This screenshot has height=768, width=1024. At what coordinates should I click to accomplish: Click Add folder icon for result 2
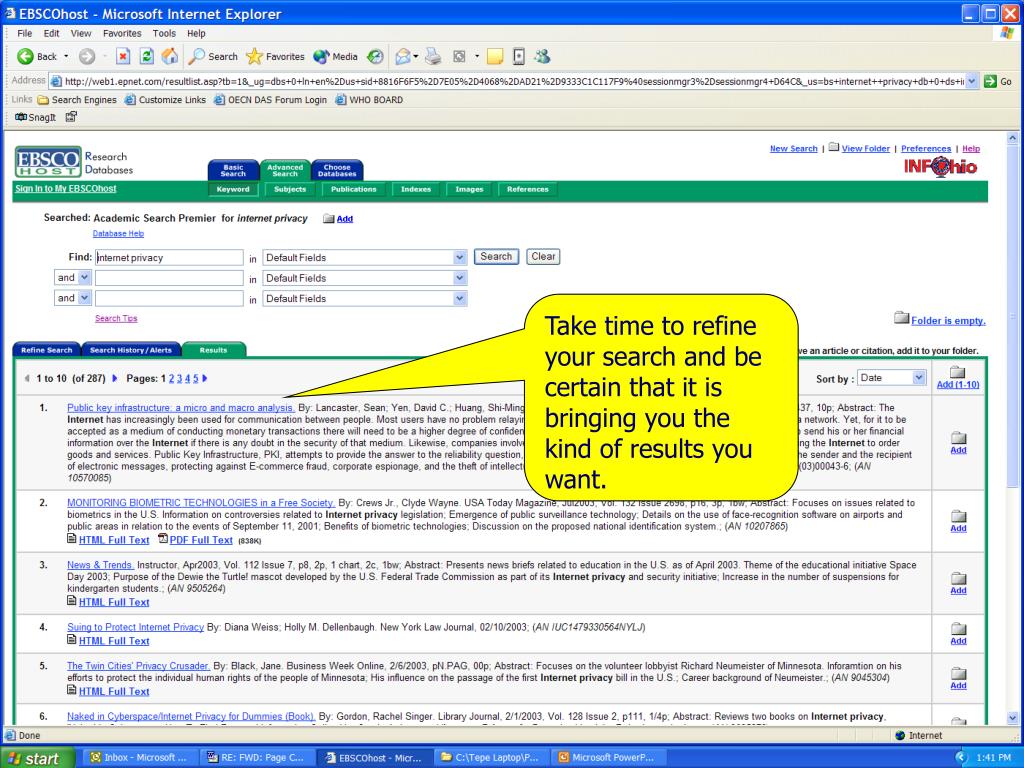coord(958,516)
